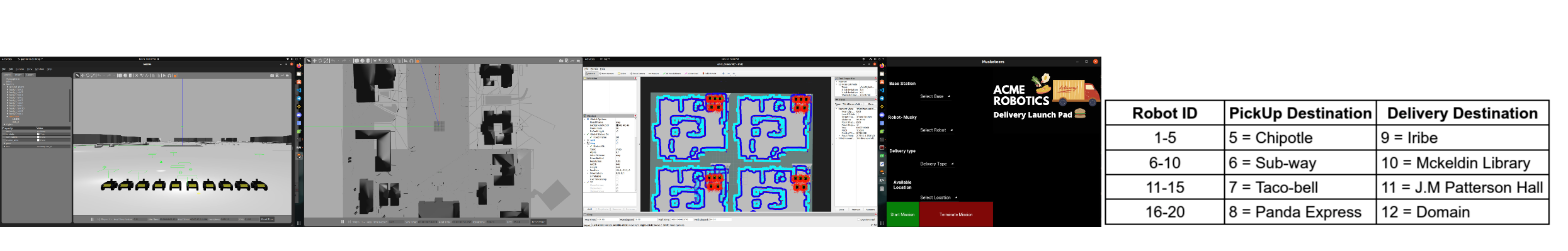Select the arrow selection tool in Gazebo toolbar
This screenshot has width=1568, height=251.
[77, 75]
